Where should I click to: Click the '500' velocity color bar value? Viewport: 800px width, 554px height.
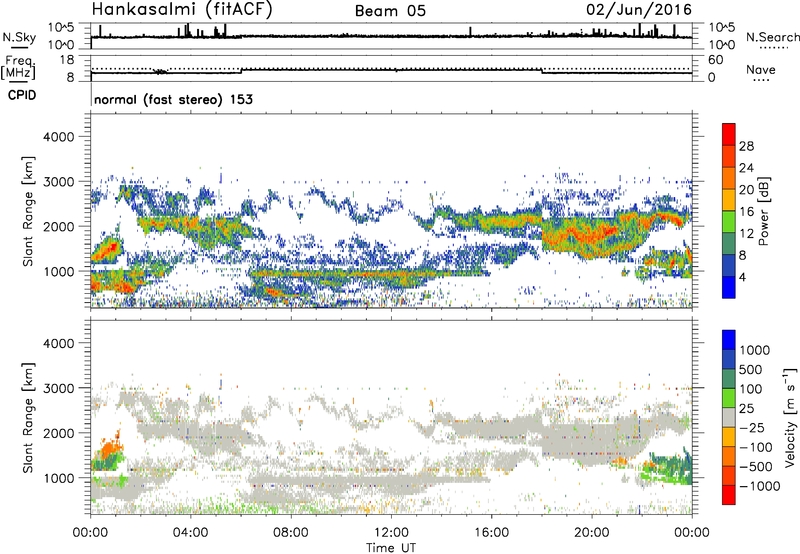pos(750,370)
